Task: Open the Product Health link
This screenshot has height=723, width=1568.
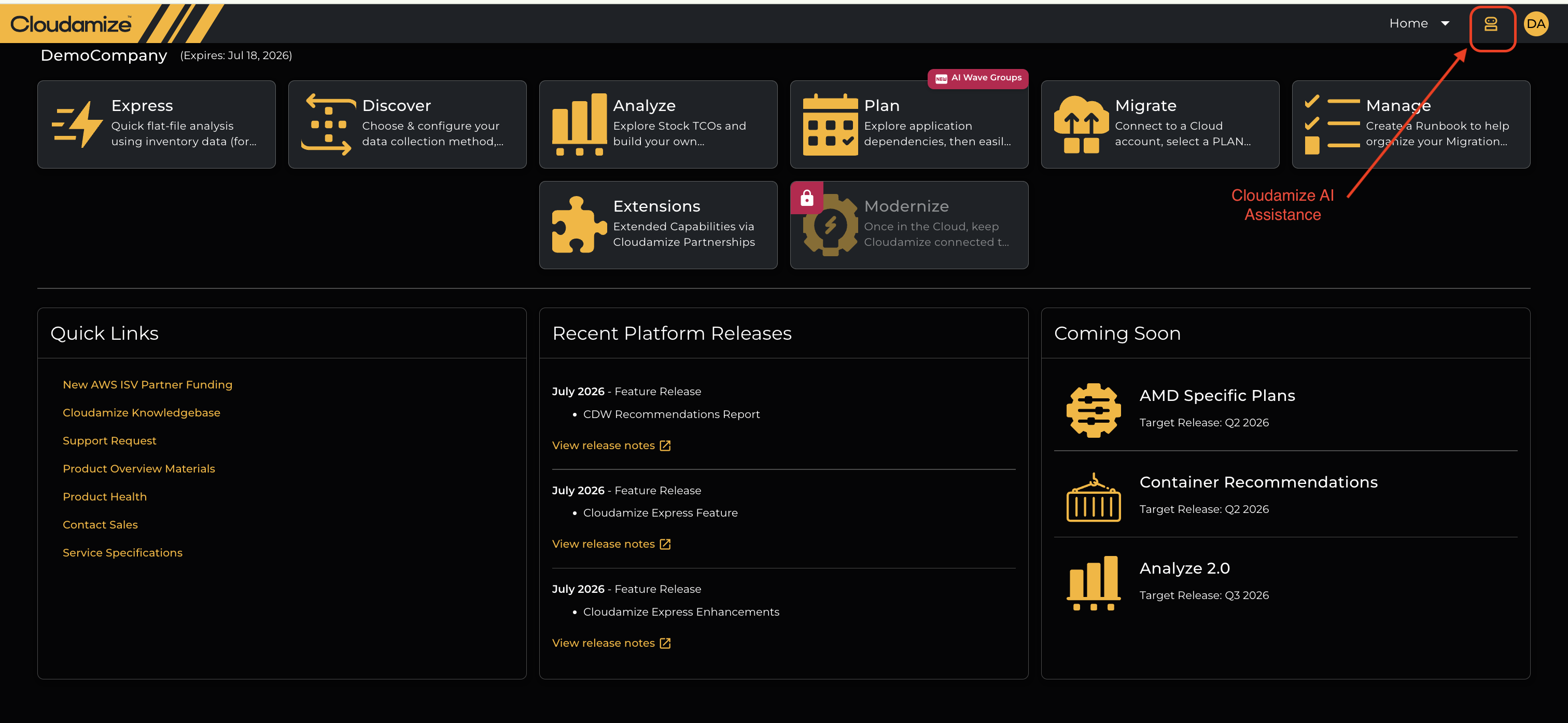Action: (105, 497)
